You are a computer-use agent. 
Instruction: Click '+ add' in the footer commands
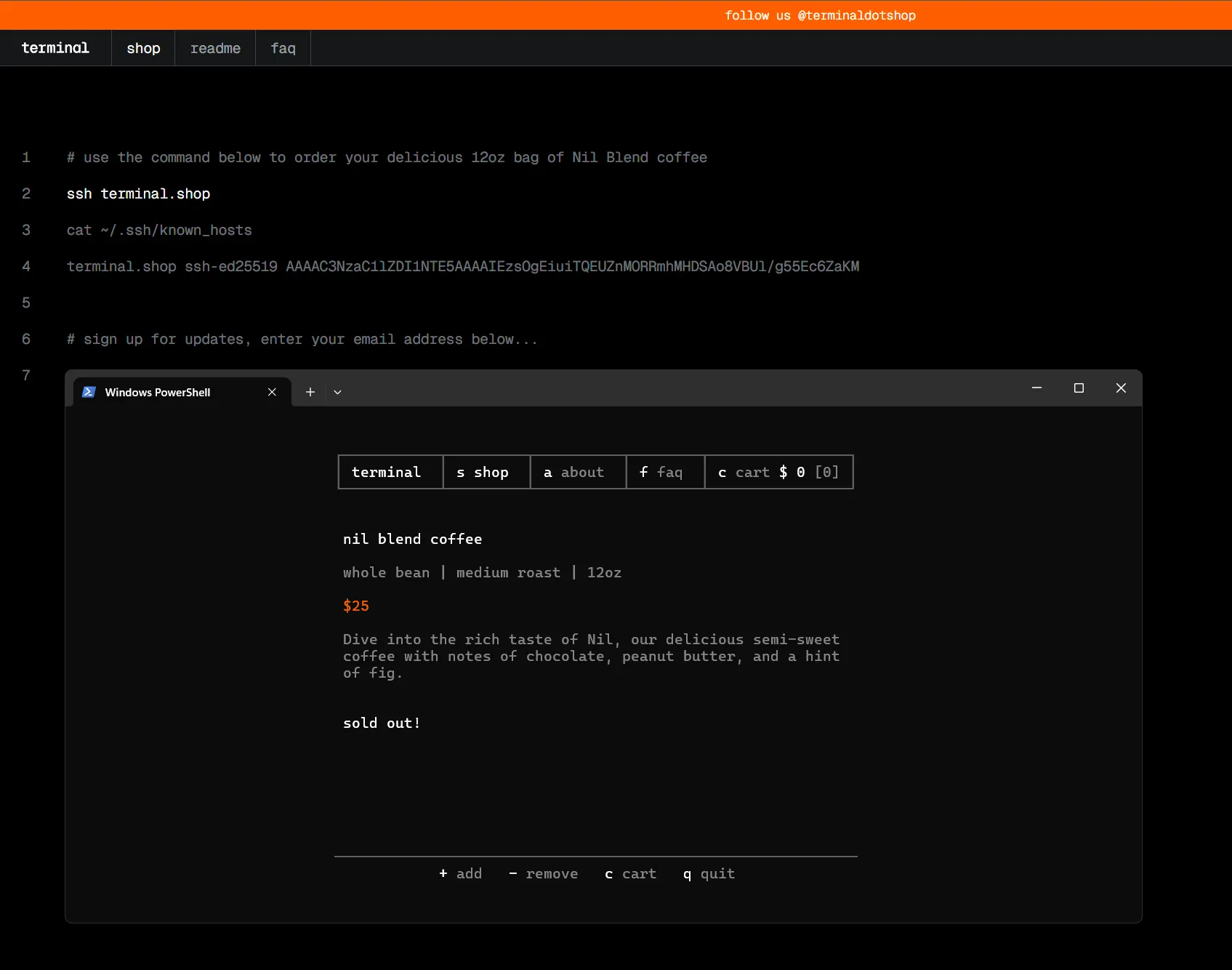click(x=460, y=874)
